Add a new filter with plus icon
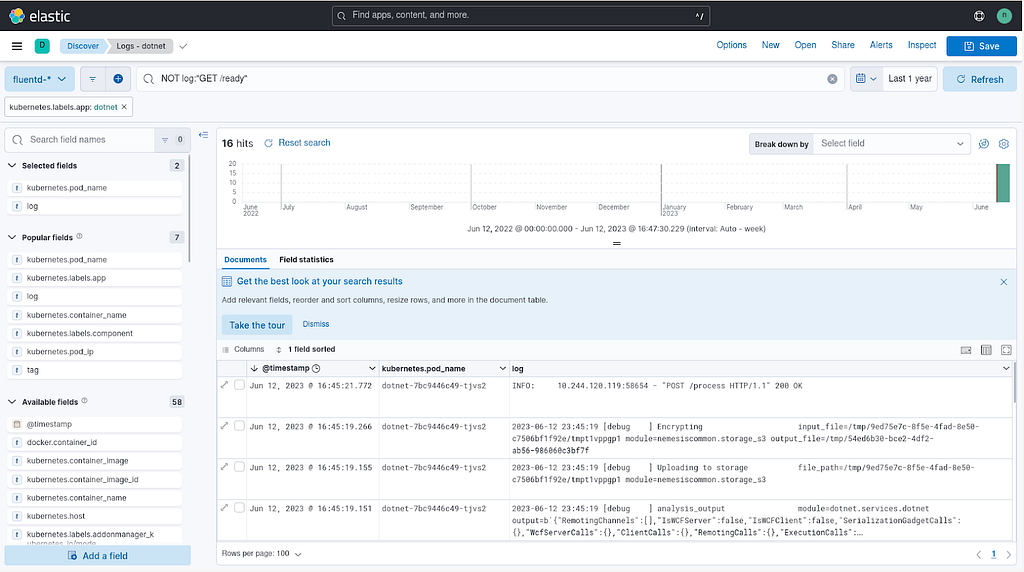Screen dimensions: 1024x572 pos(118,79)
